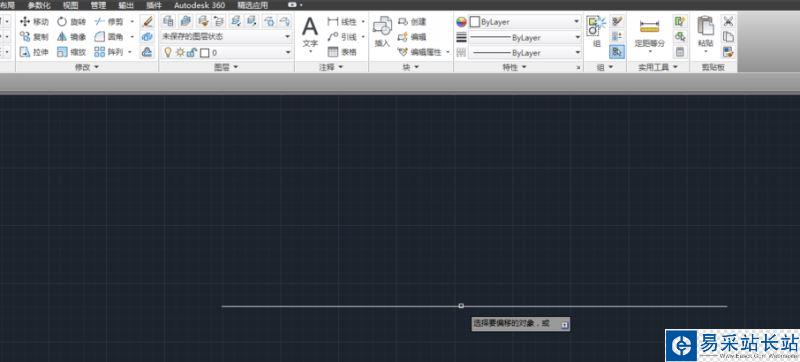Toggle layer 0 freeze sun icon
The width and height of the screenshot is (800, 362).
point(180,52)
